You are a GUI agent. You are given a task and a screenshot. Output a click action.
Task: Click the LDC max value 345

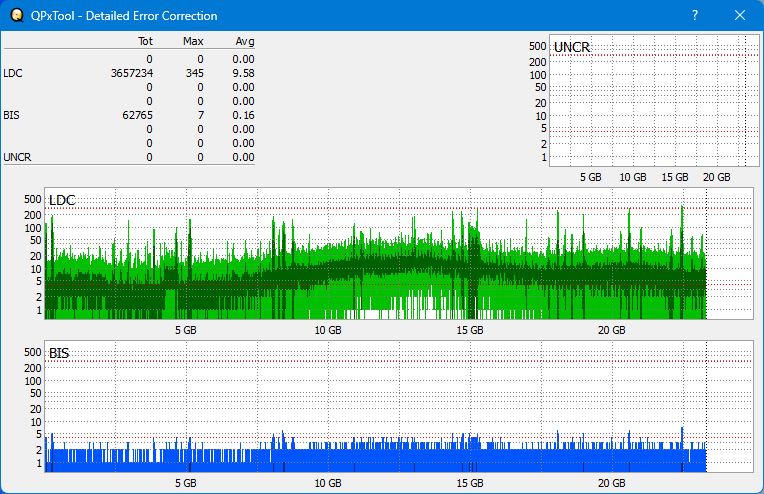[x=194, y=73]
